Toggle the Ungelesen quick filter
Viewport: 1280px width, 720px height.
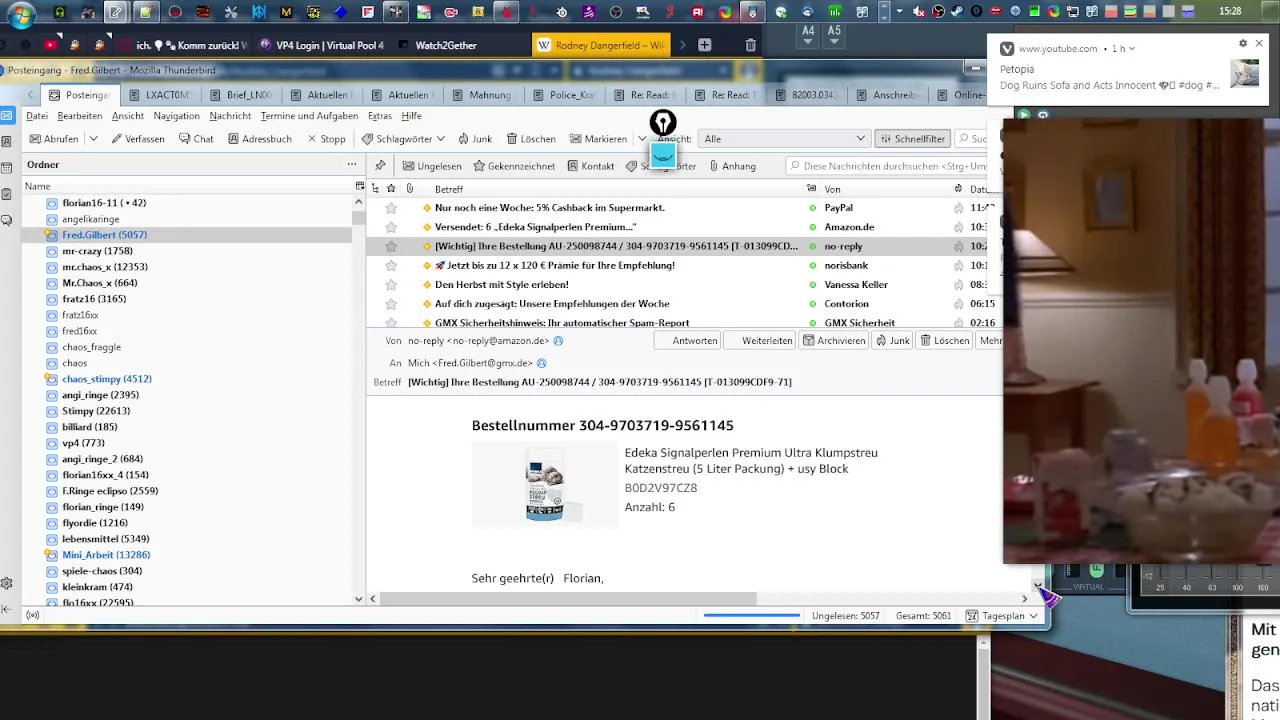point(432,166)
